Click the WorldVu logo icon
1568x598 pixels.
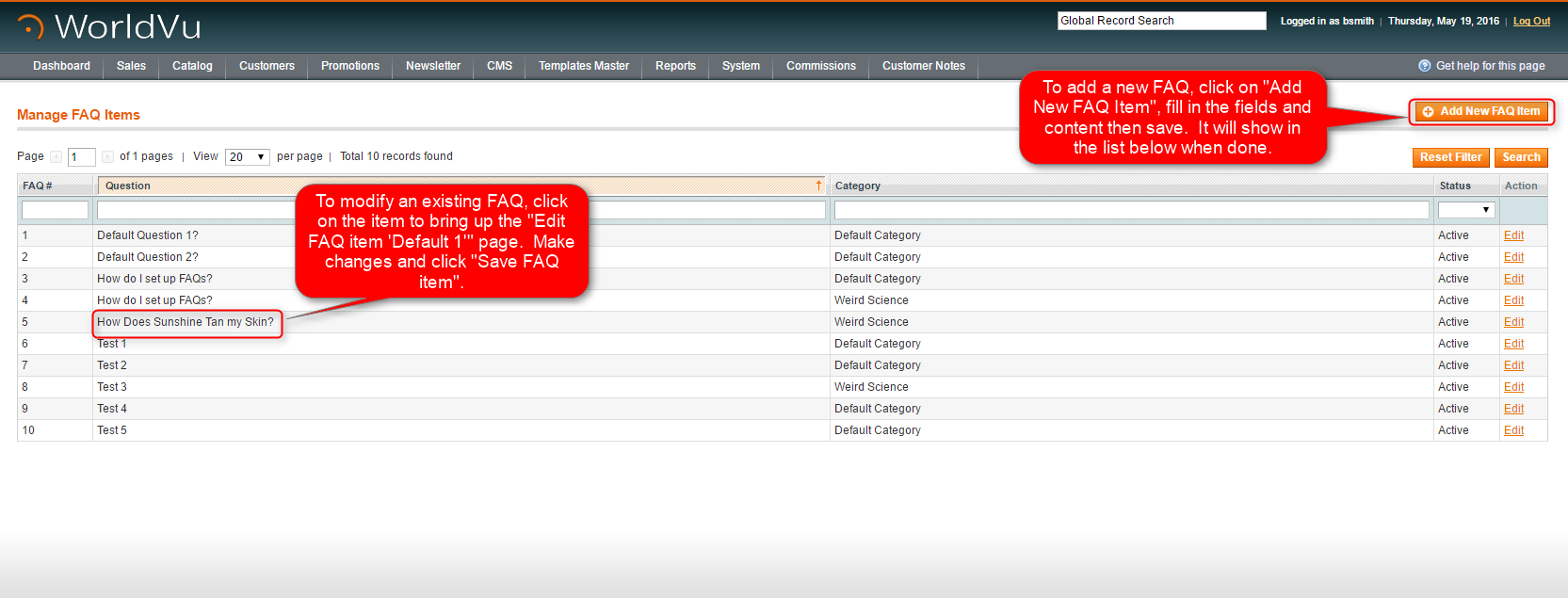[x=30, y=27]
